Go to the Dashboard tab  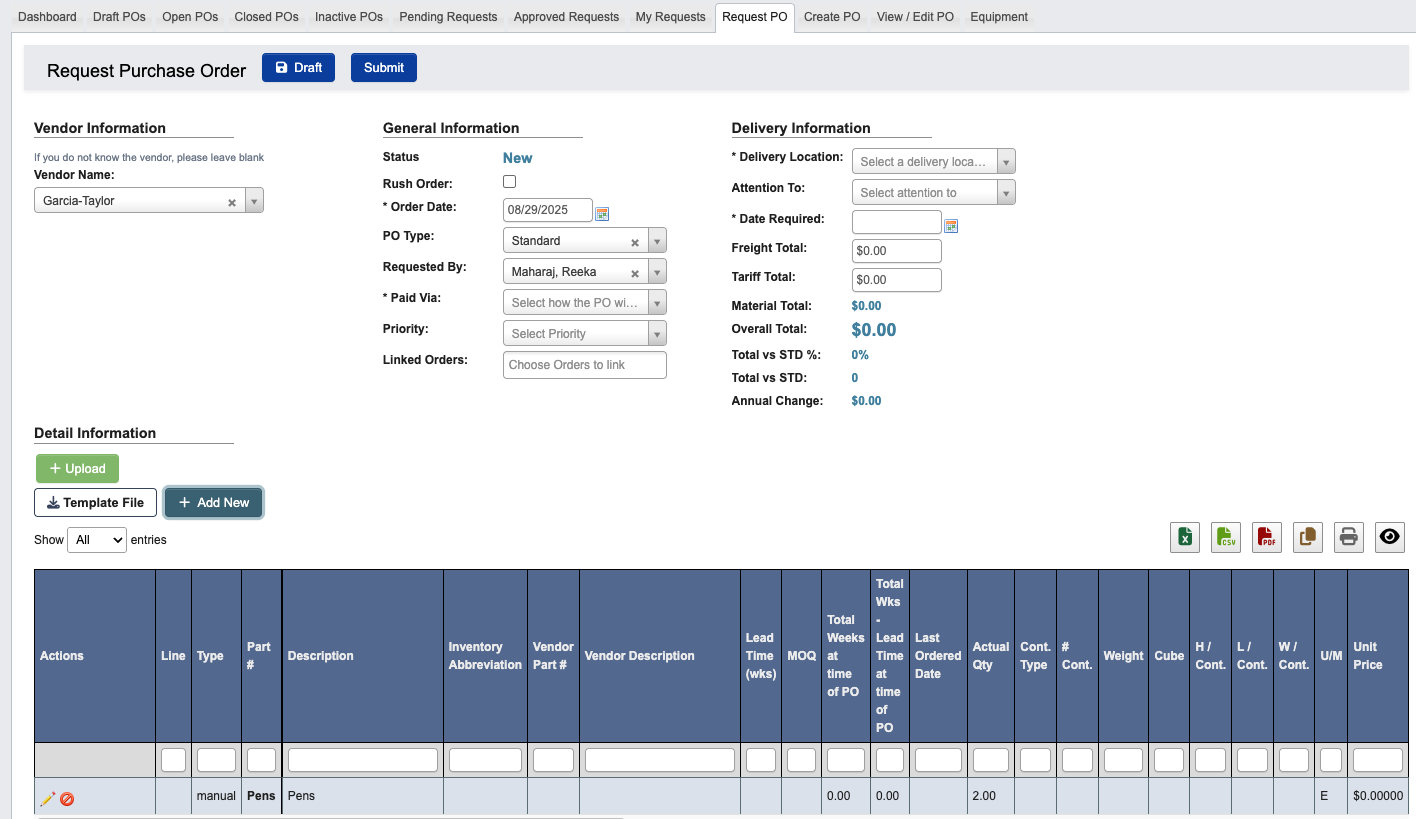point(47,17)
